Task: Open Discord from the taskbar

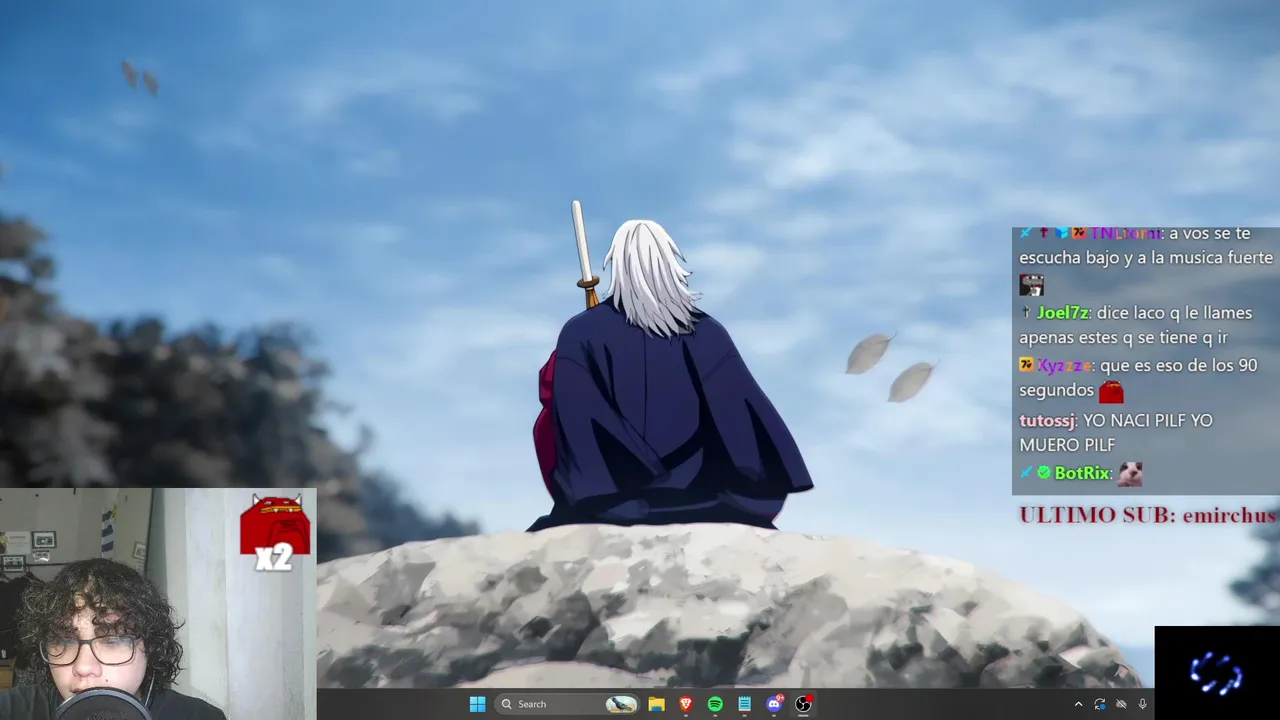Action: [774, 704]
